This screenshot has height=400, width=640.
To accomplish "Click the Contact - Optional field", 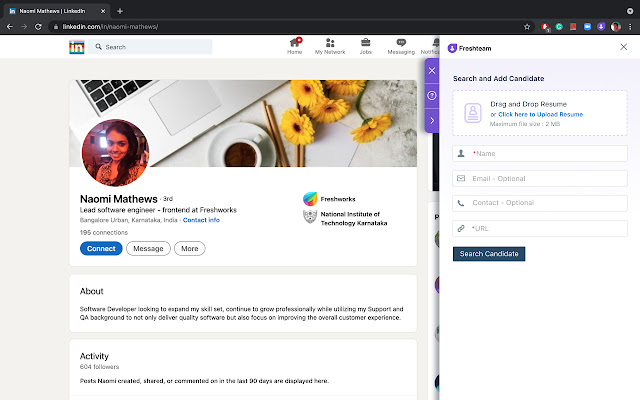I will 540,203.
